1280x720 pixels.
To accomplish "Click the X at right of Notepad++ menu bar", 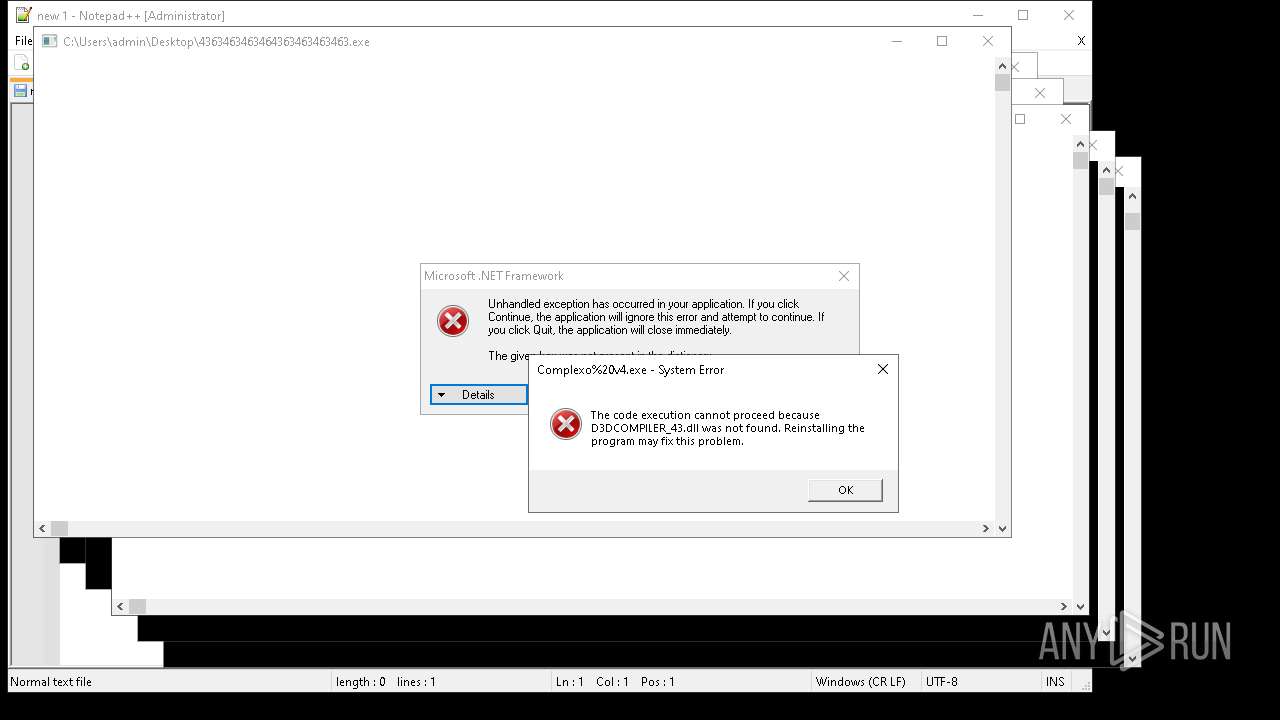I will pos(1081,41).
